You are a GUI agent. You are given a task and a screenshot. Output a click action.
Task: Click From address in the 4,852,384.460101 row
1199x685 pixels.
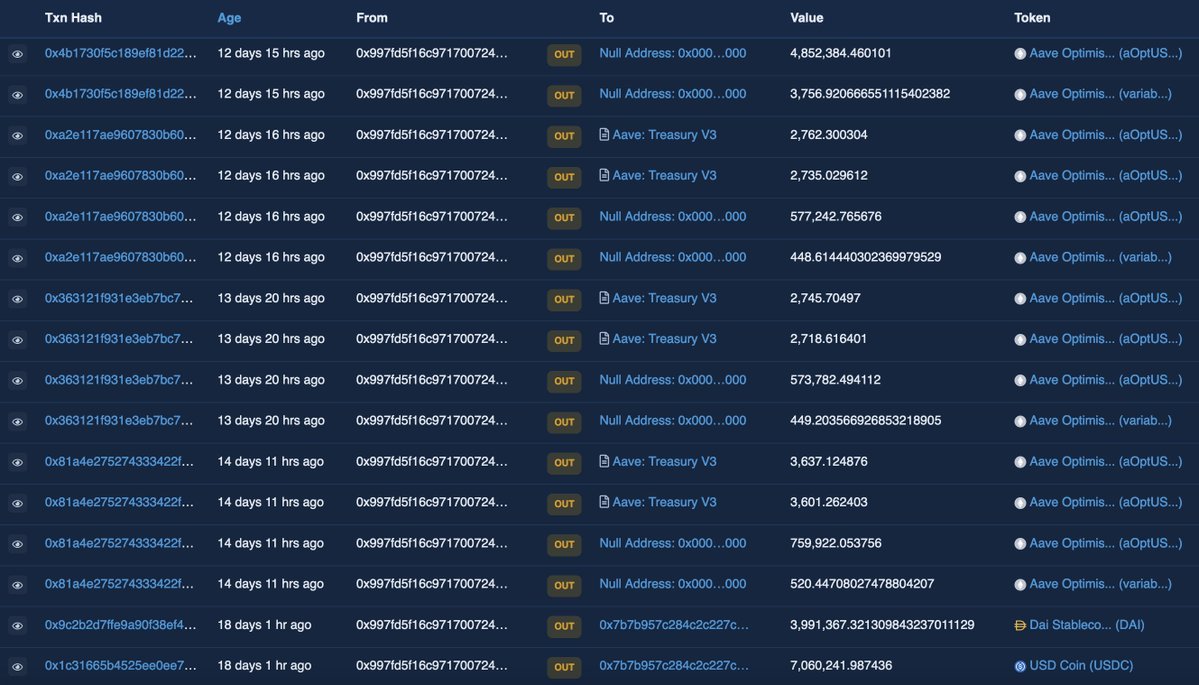tap(432, 54)
